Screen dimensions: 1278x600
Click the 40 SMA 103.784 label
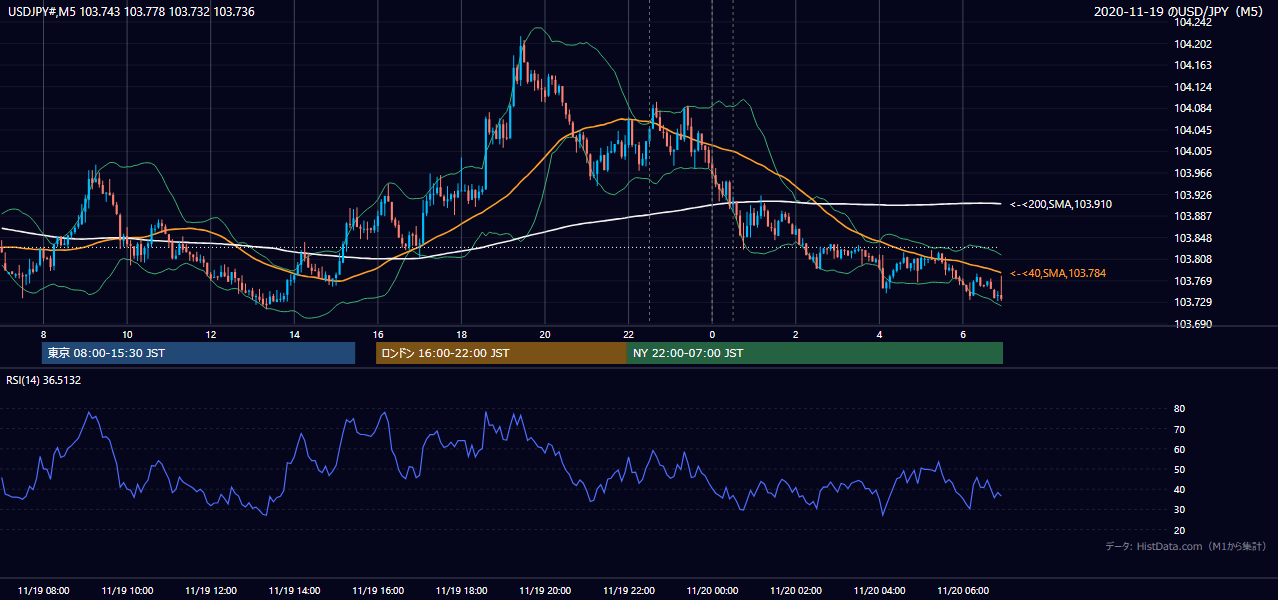[x=1058, y=273]
